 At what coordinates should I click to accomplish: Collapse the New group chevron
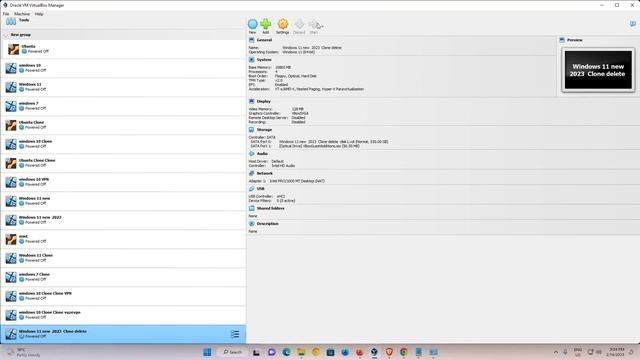[x=6, y=35]
